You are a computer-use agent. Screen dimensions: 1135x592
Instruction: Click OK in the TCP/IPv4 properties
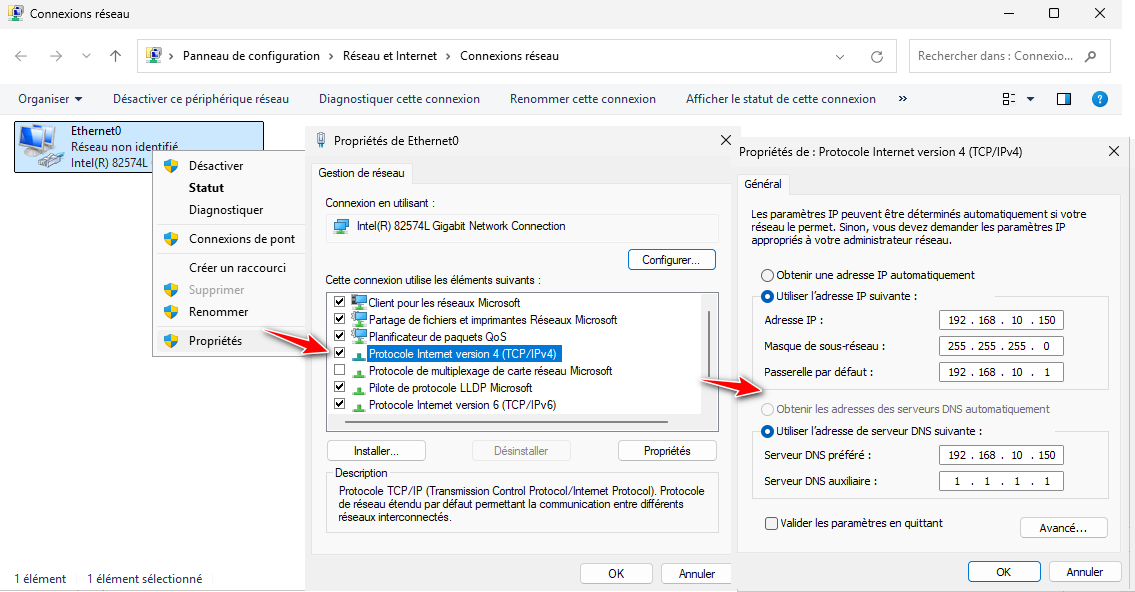click(1004, 572)
